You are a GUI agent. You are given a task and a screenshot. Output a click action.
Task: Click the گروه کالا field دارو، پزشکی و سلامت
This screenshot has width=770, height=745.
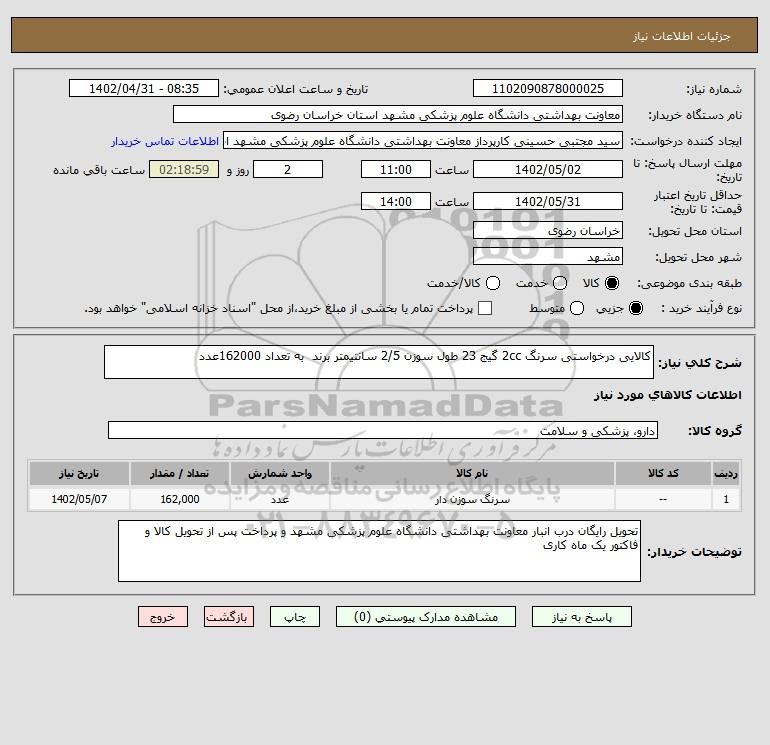(x=383, y=430)
